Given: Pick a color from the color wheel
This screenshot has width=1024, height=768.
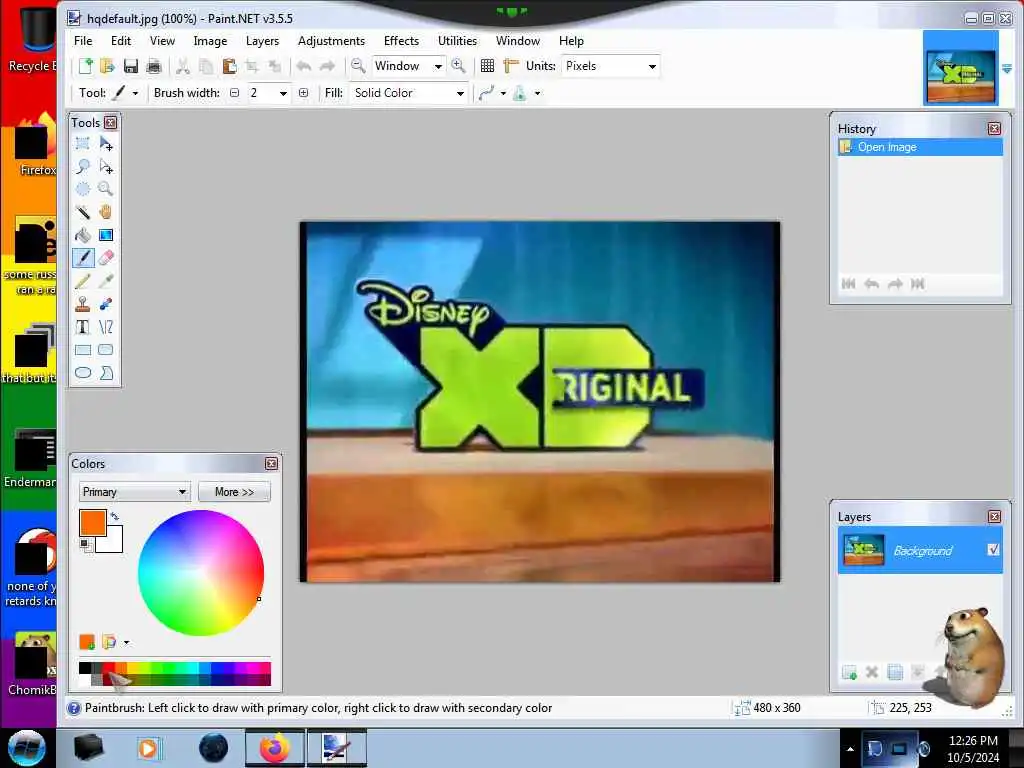Looking at the screenshot, I should 200,573.
